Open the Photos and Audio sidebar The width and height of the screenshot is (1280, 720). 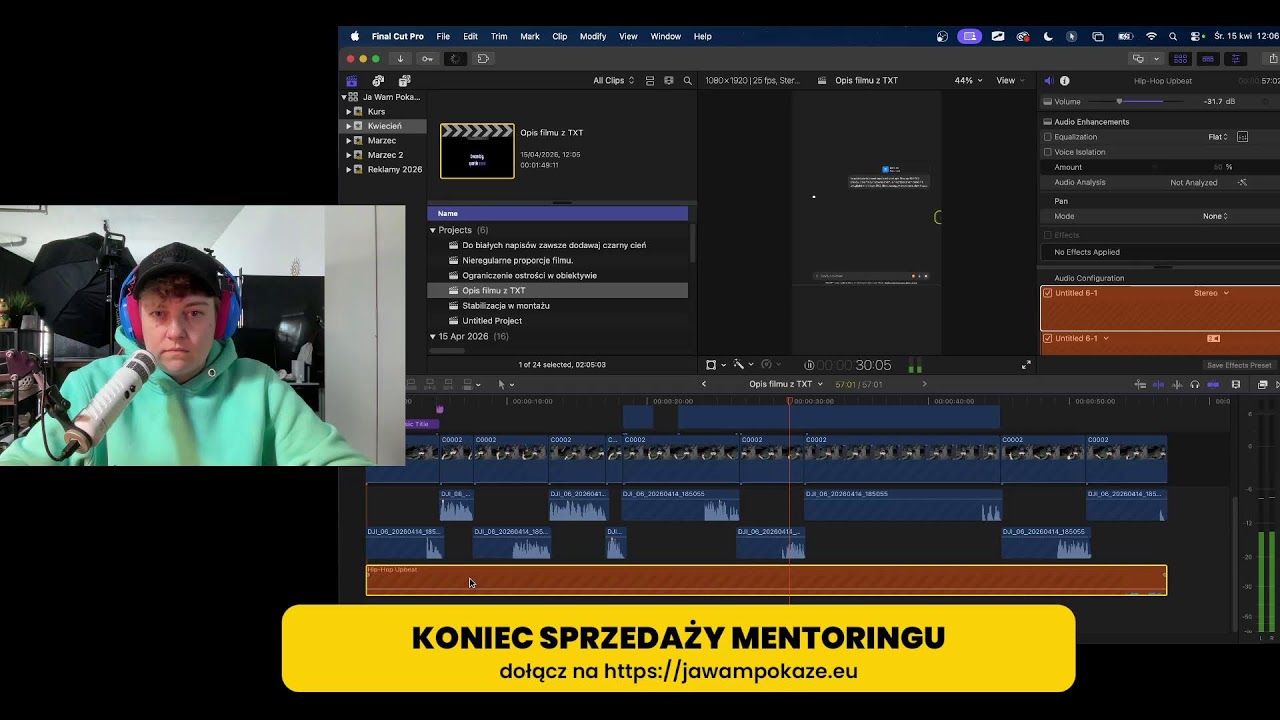[x=378, y=81]
